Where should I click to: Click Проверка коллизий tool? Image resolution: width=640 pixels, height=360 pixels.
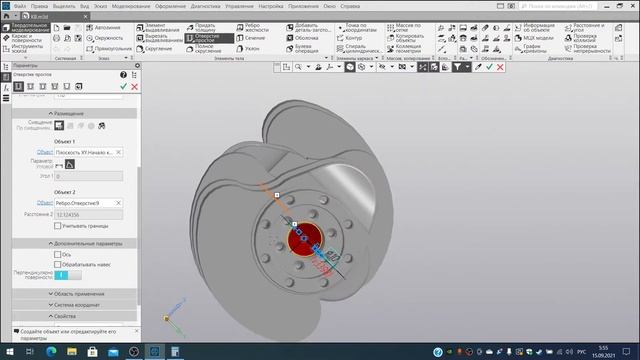coord(581,38)
